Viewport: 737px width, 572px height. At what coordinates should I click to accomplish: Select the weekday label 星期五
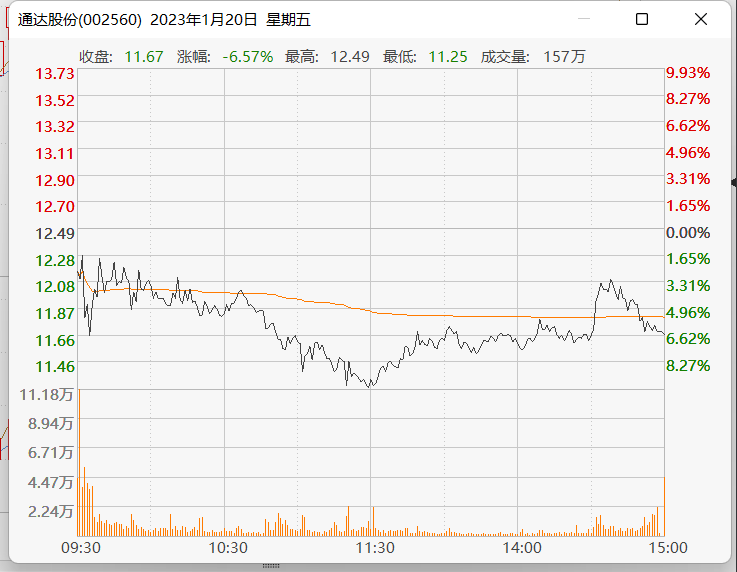[x=288, y=20]
